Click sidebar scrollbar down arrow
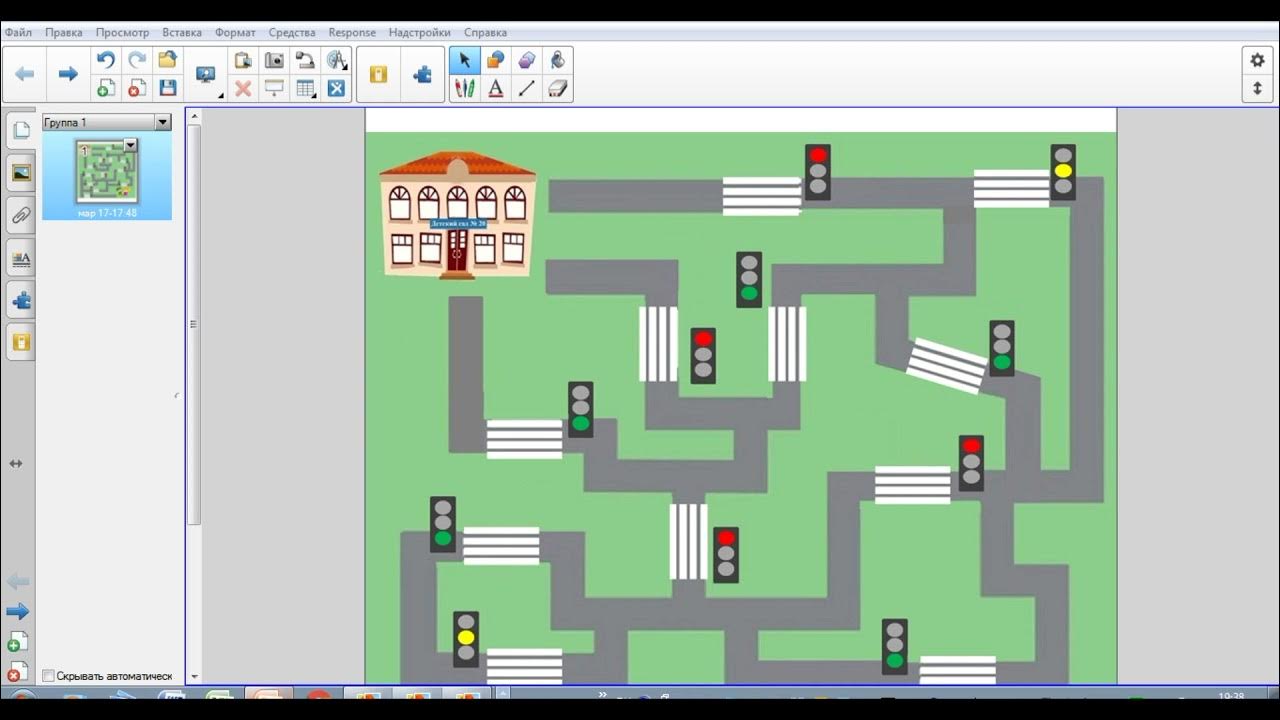Screen dimensions: 1280x720 [194, 677]
